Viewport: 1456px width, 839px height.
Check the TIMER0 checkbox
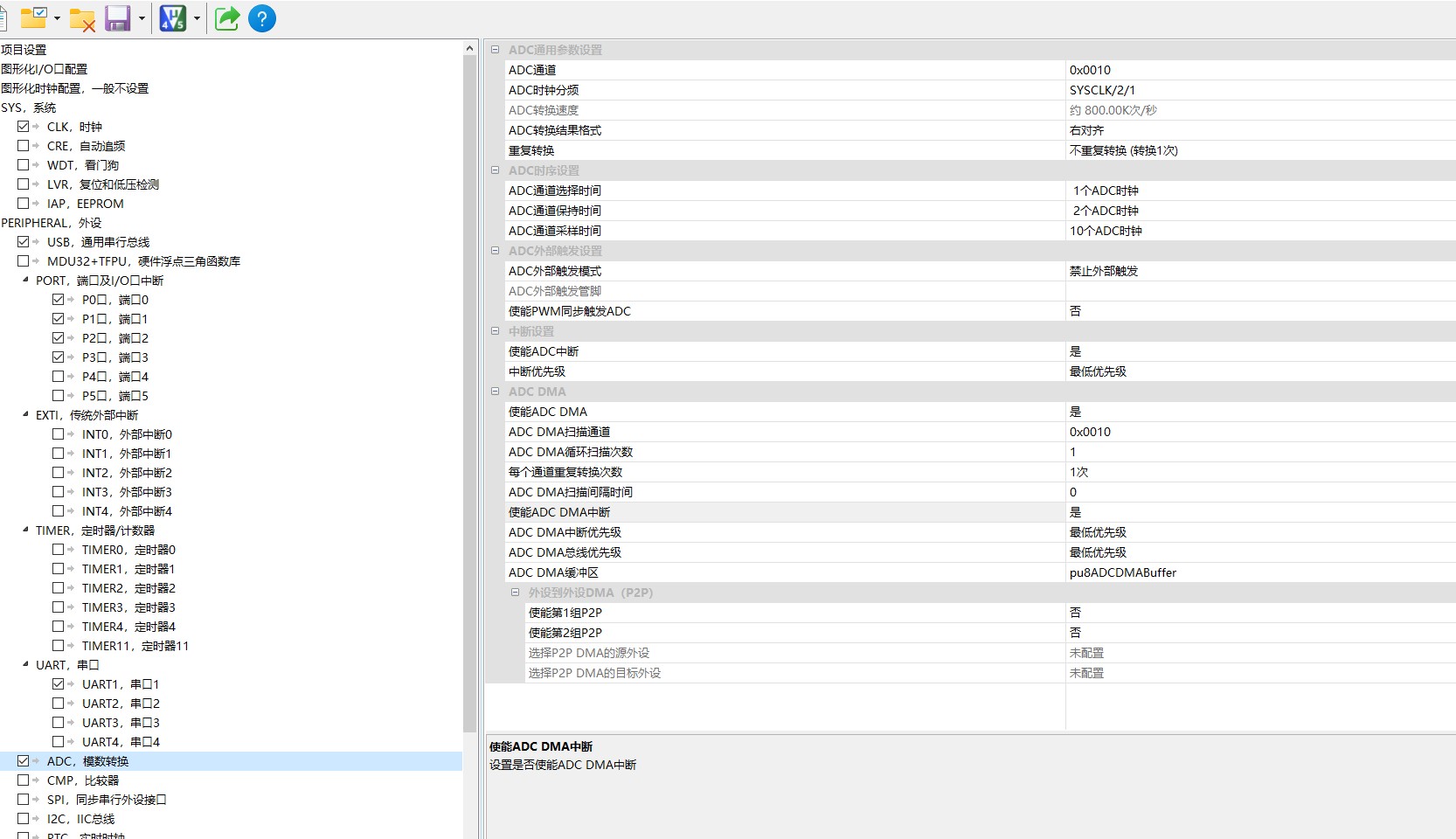click(x=59, y=550)
